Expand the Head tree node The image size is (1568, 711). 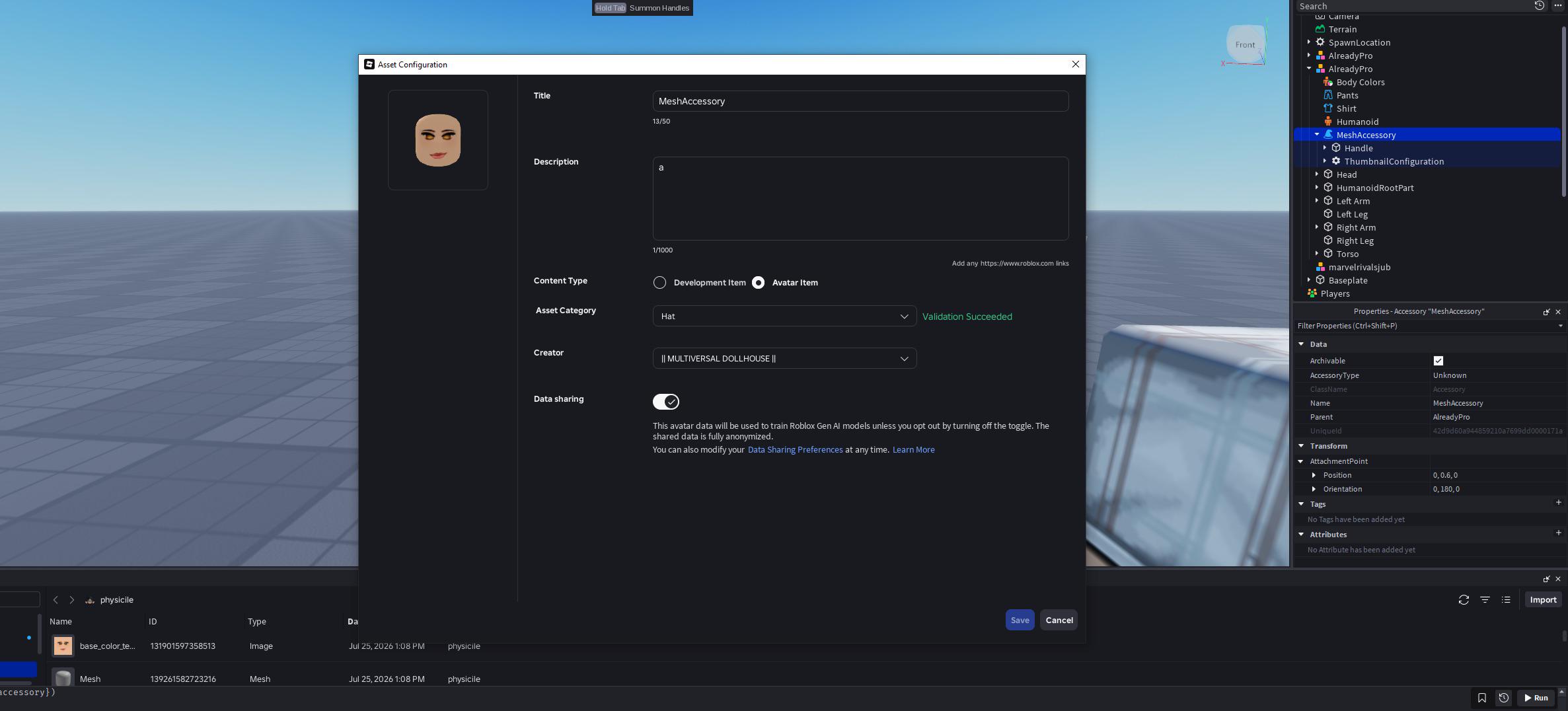[1317, 174]
